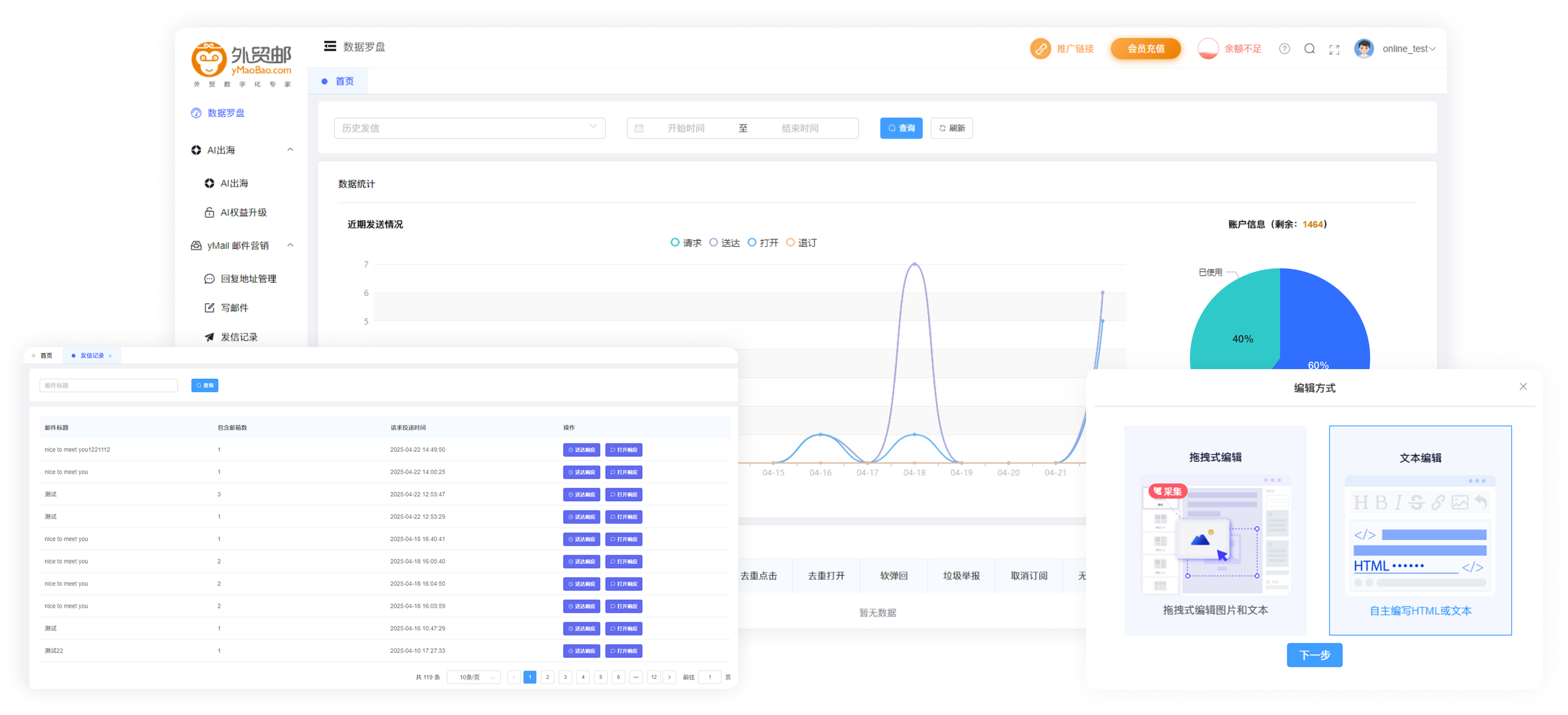Switch to 首页 tab in 发信记录 window

point(43,355)
